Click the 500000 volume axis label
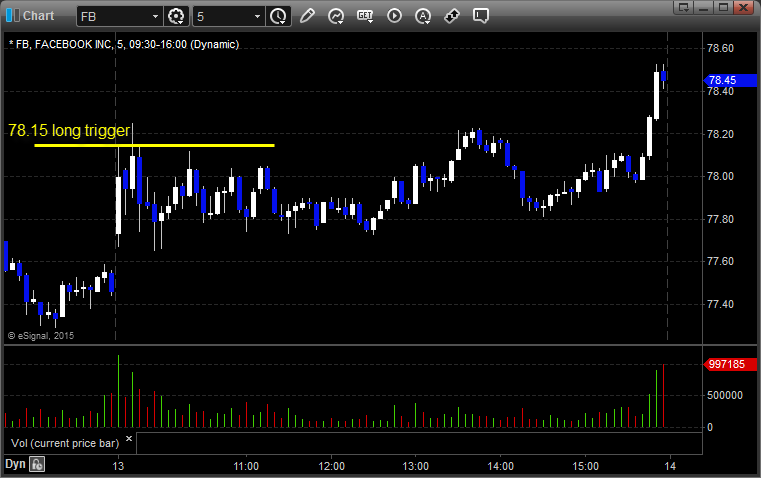 click(x=725, y=396)
